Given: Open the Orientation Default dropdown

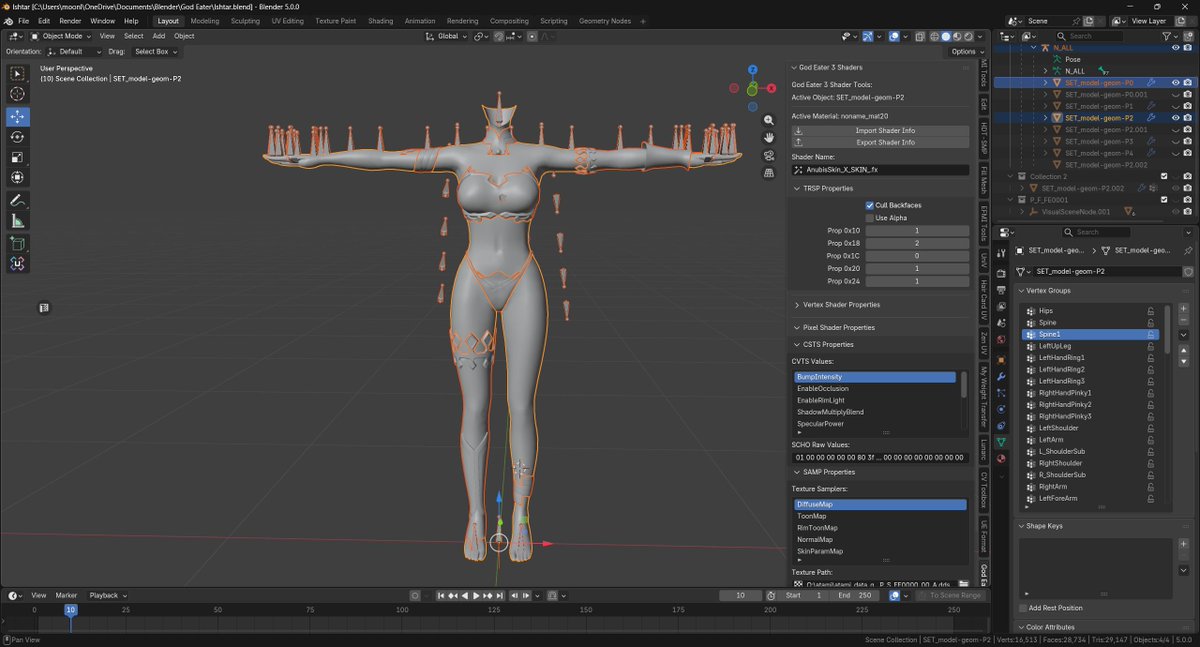Looking at the screenshot, I should (x=74, y=51).
